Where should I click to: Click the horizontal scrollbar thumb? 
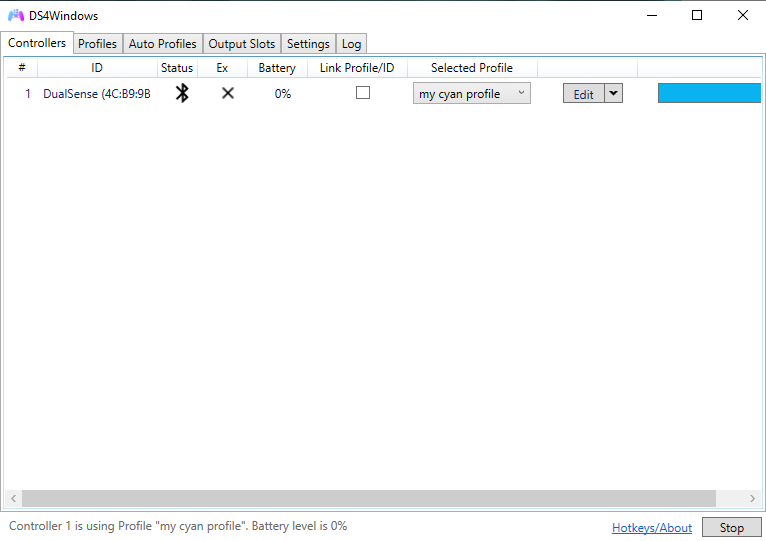click(x=369, y=498)
